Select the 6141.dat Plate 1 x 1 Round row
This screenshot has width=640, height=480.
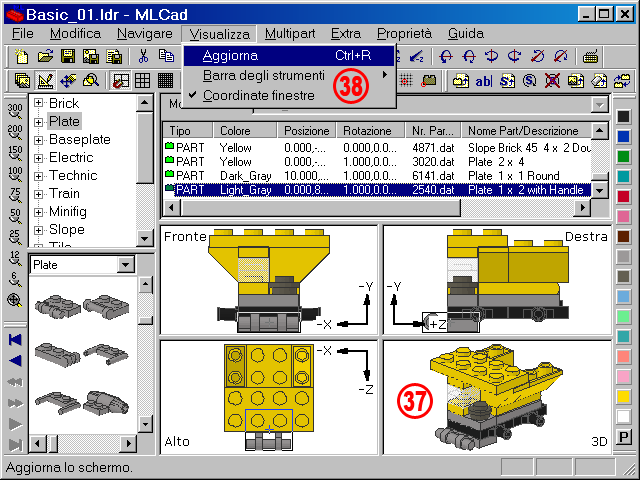377,176
